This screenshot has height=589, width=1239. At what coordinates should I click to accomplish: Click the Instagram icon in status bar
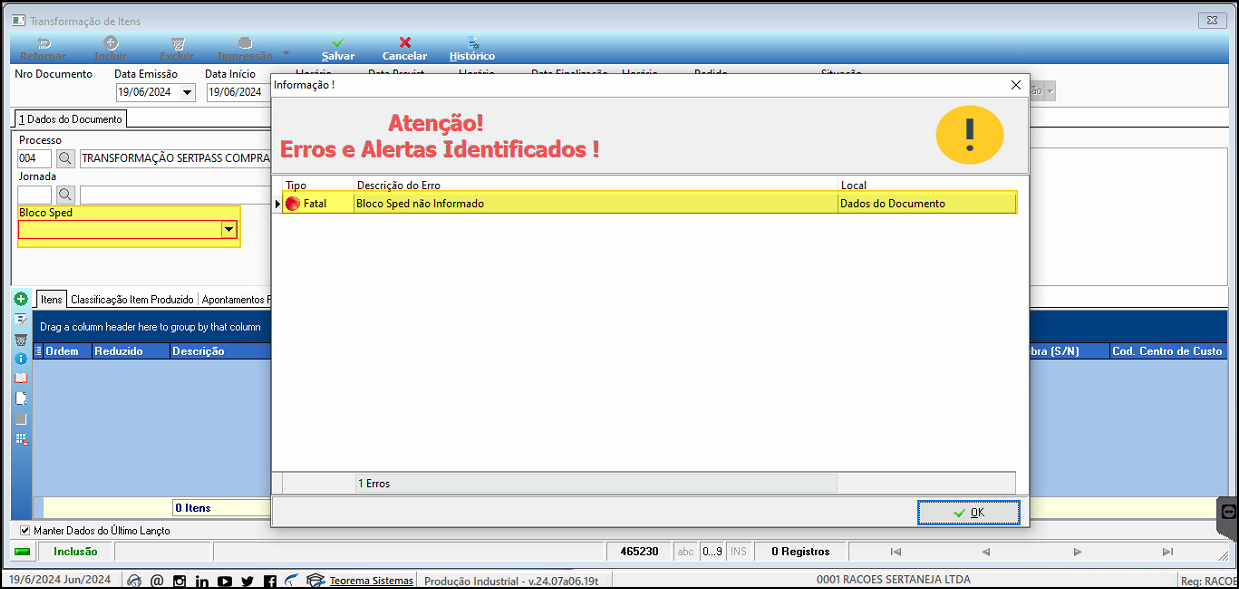click(180, 580)
